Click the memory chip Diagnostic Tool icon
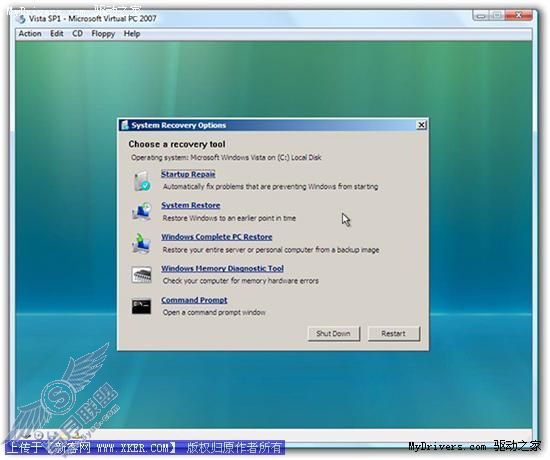This screenshot has width=550, height=460. (x=142, y=274)
